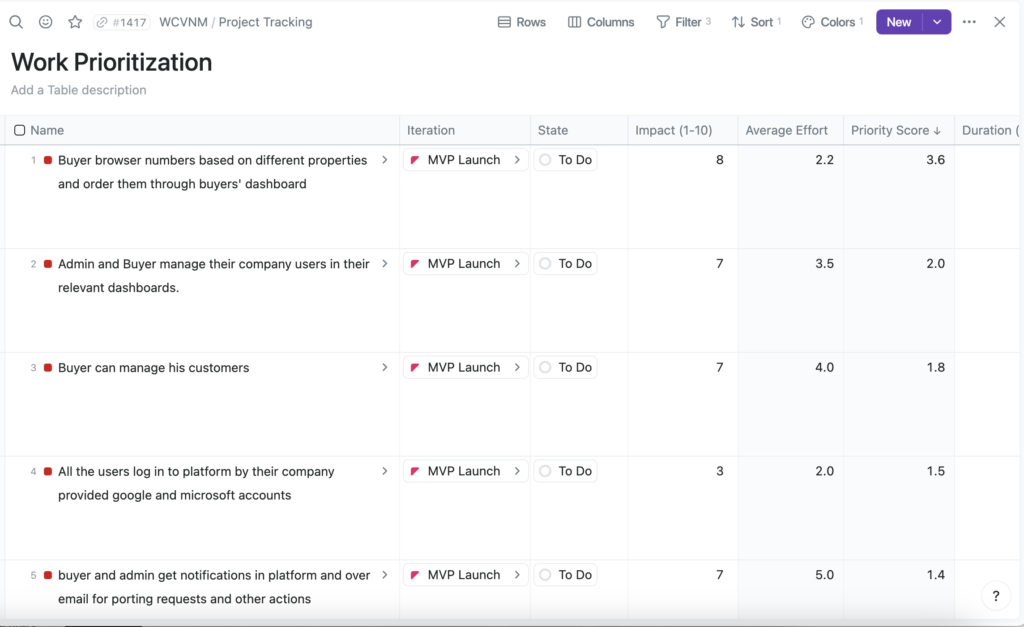
Task: Click the New button
Action: tap(899, 22)
